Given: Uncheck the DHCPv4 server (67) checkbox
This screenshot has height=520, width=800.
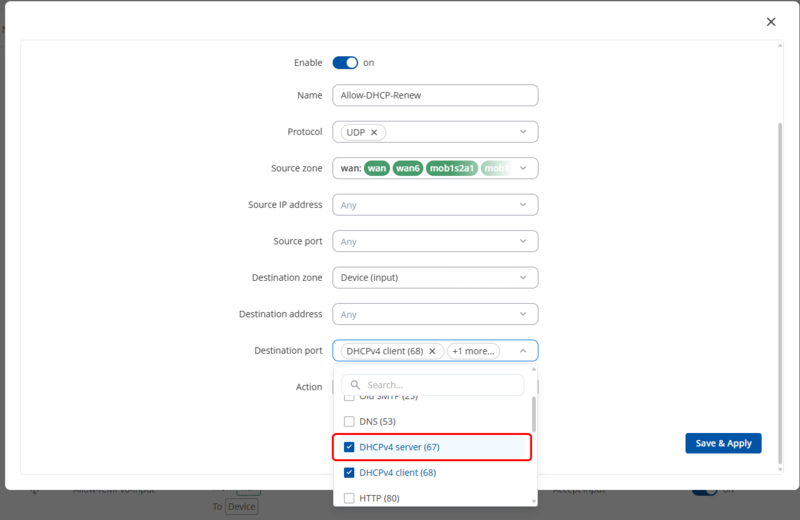Looking at the screenshot, I should pos(349,447).
